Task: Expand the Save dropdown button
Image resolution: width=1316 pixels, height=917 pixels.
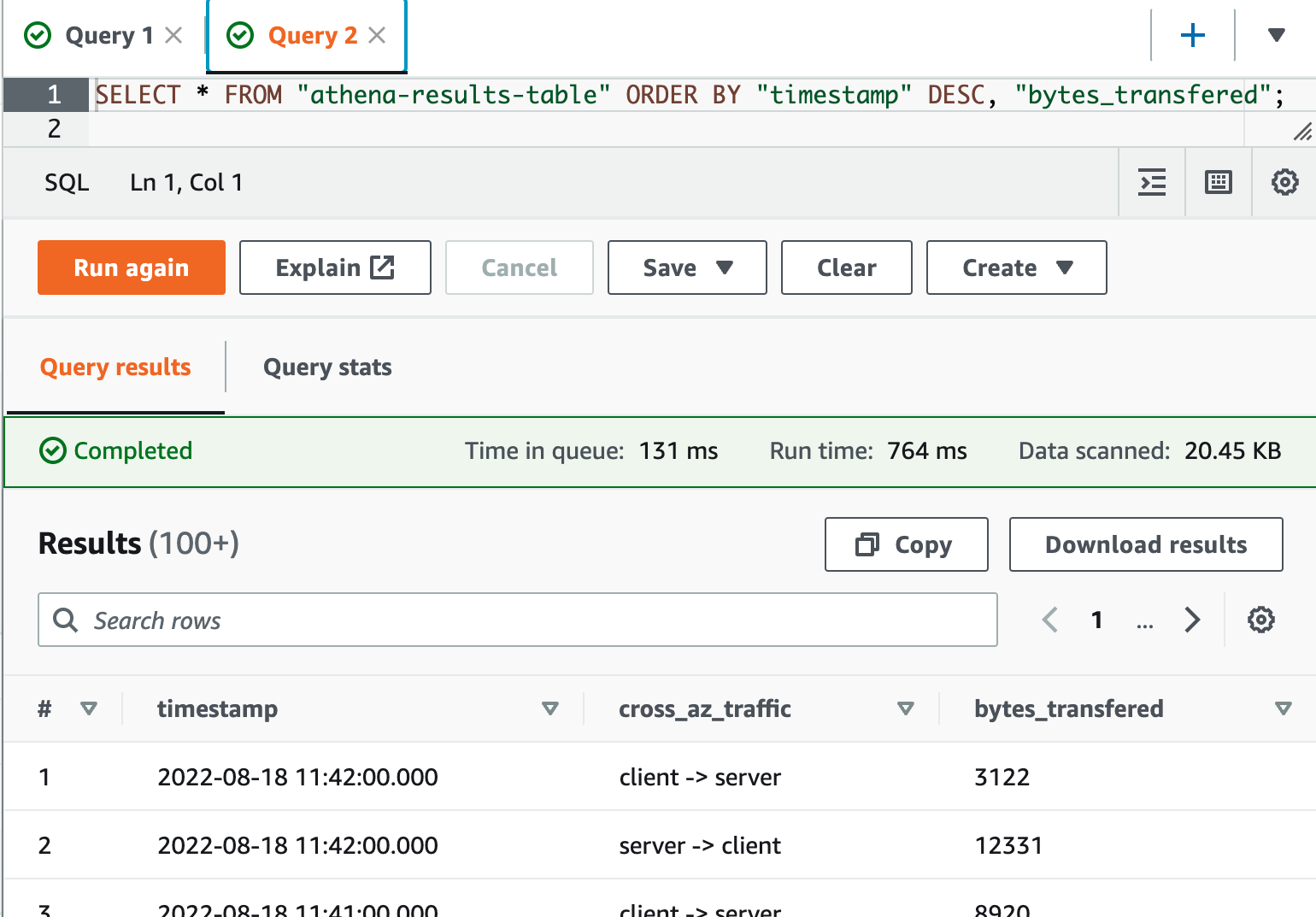Action: 687,267
